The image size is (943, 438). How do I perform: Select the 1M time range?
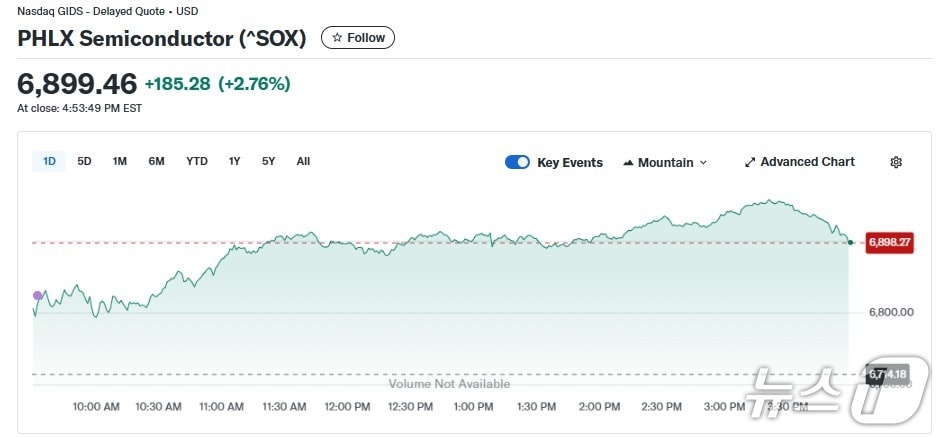tap(120, 161)
